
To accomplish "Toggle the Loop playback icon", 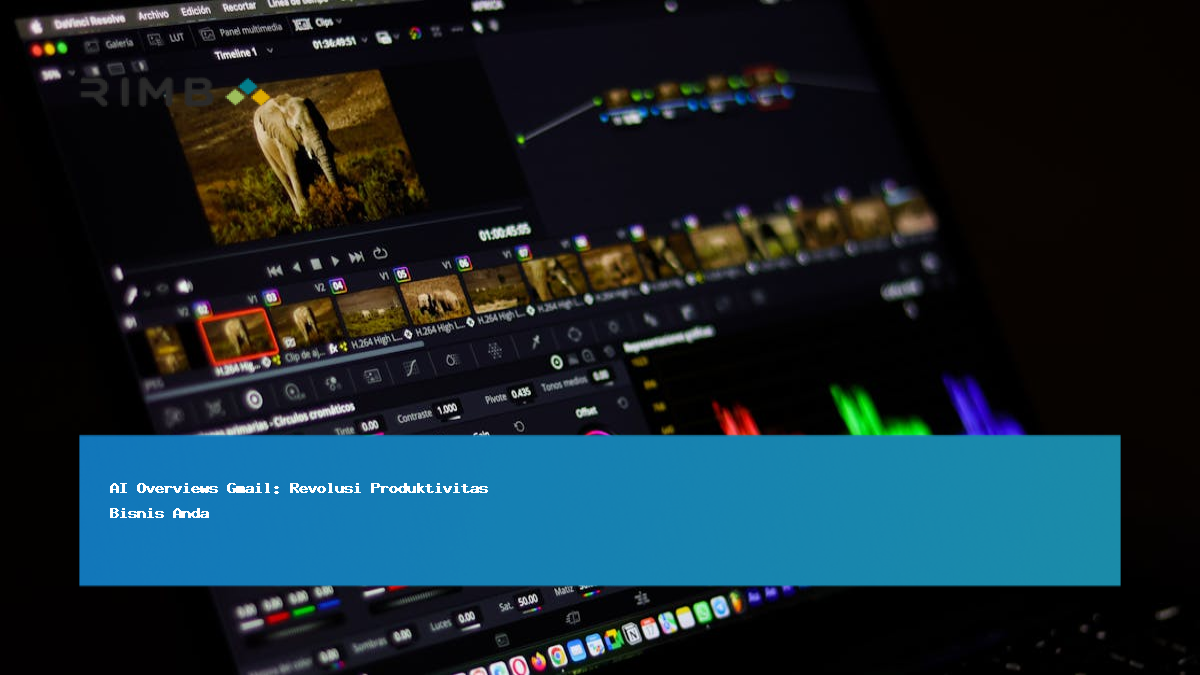I will point(380,254).
